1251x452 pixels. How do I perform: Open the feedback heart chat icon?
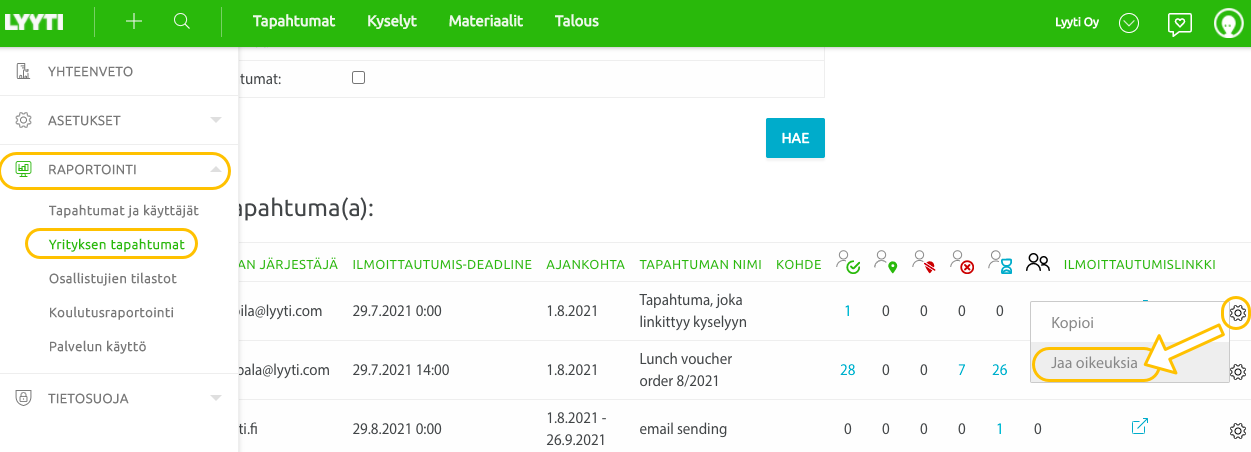click(x=1180, y=23)
